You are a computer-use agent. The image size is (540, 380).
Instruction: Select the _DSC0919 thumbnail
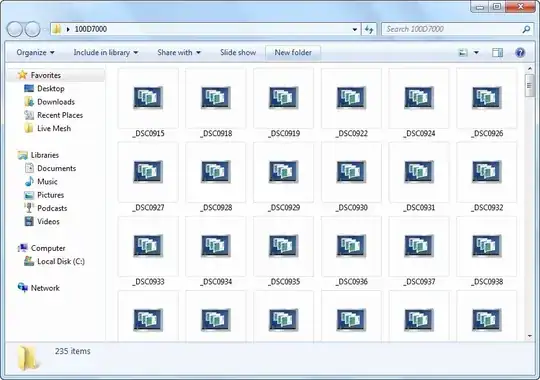(x=284, y=98)
